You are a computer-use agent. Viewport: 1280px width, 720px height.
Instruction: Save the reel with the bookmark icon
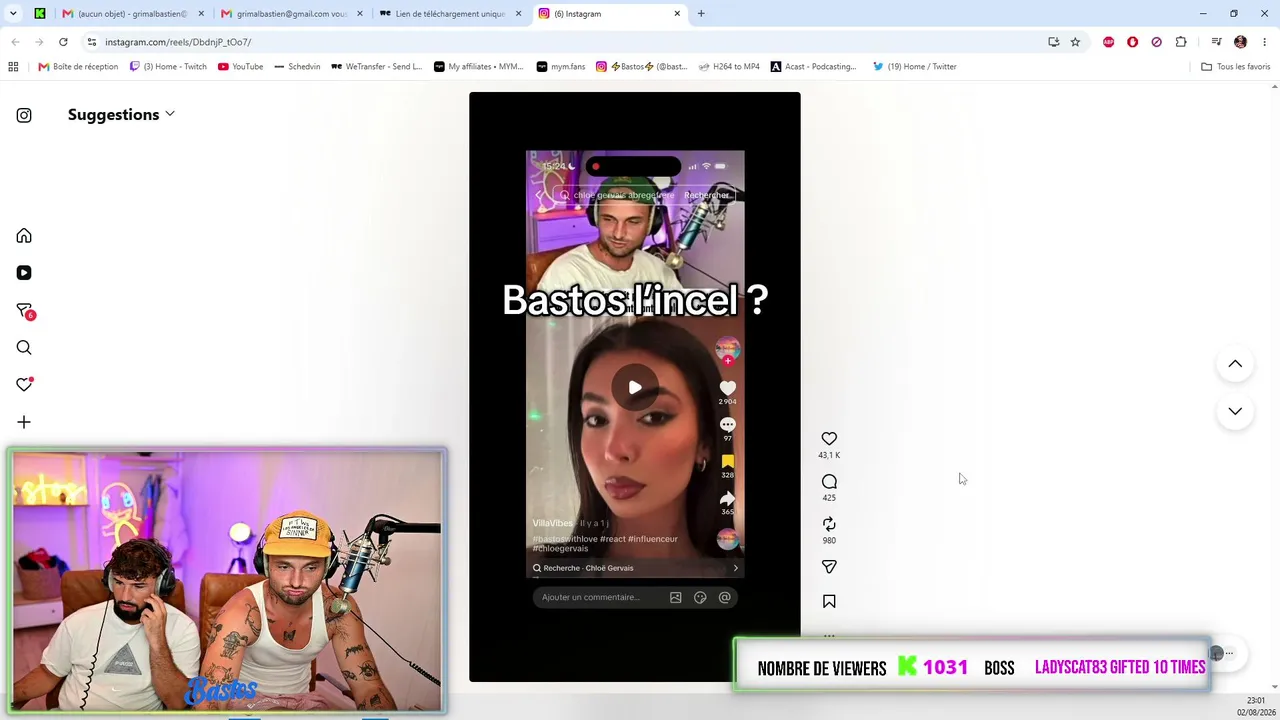tap(829, 601)
